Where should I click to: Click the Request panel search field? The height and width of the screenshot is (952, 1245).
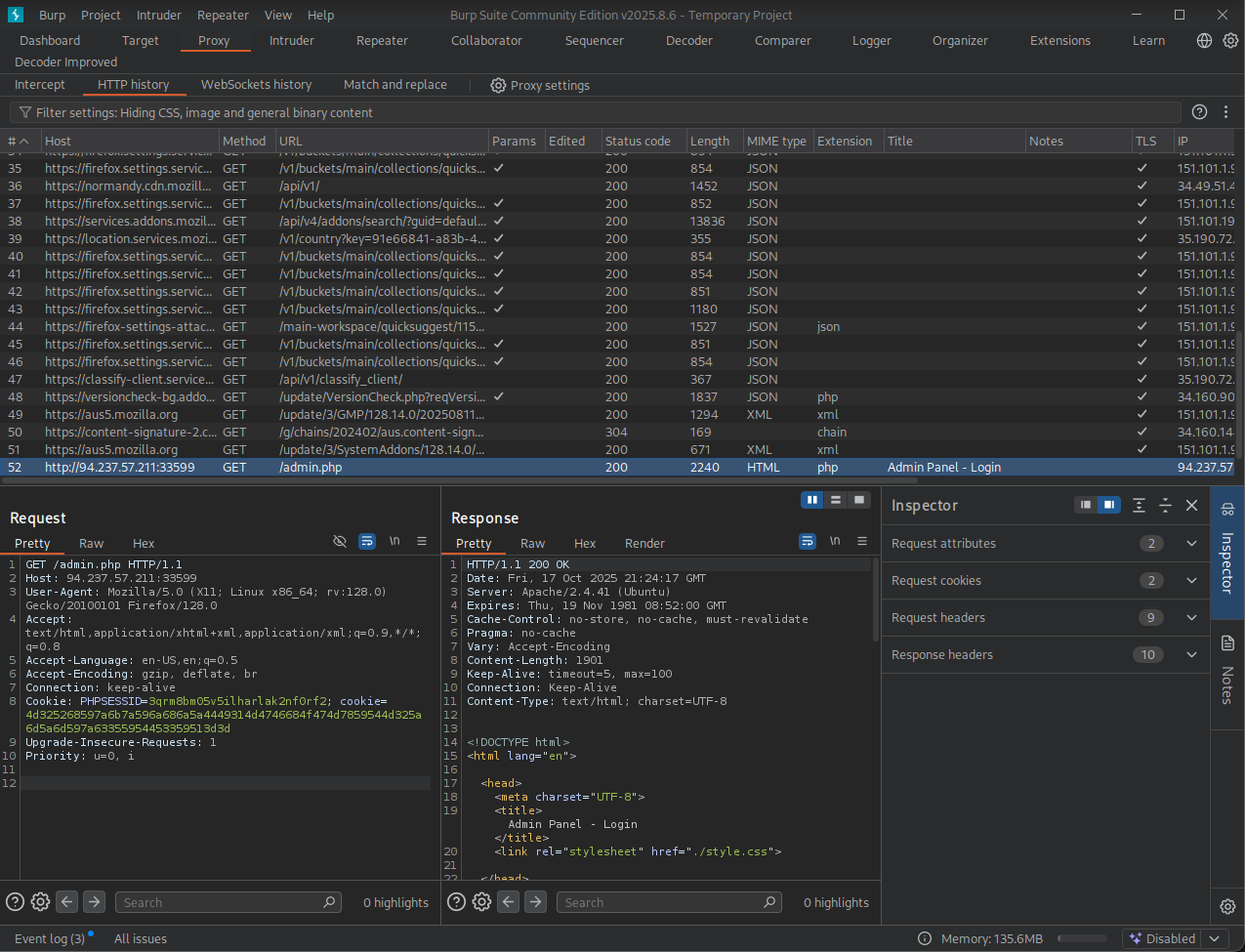(220, 902)
